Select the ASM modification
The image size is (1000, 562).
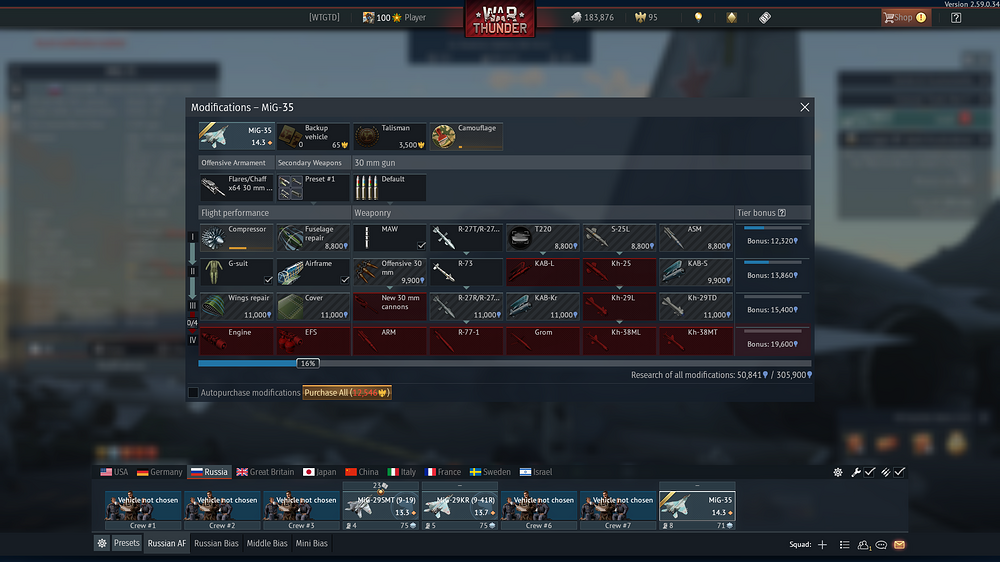(x=696, y=237)
